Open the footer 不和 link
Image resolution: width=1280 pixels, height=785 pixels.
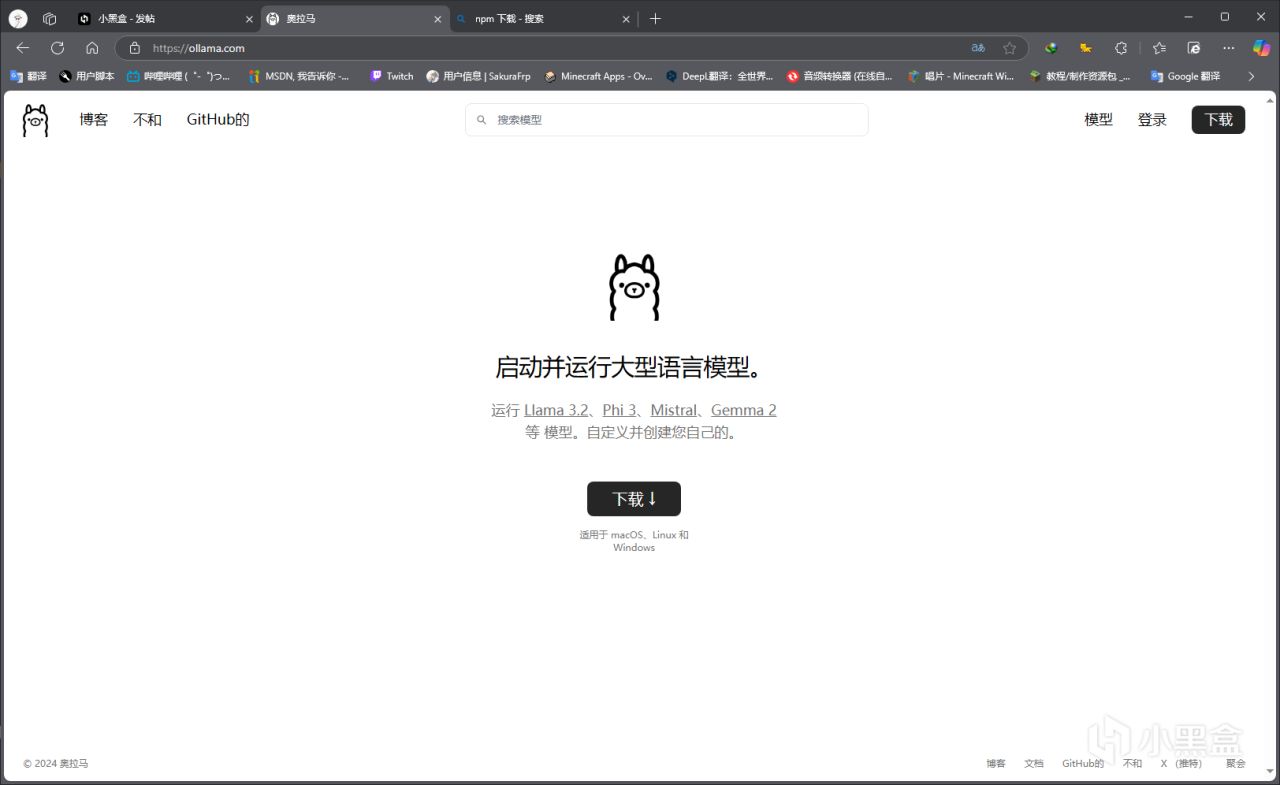click(1132, 764)
